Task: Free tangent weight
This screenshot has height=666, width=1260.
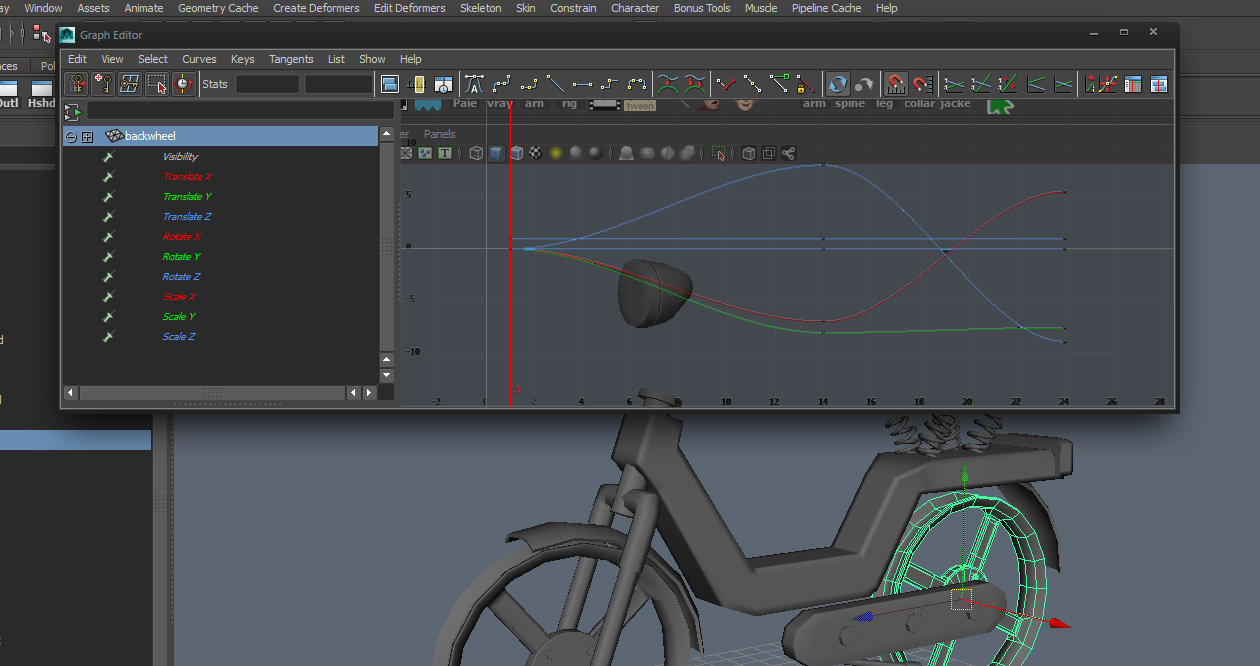Action: [x=779, y=84]
